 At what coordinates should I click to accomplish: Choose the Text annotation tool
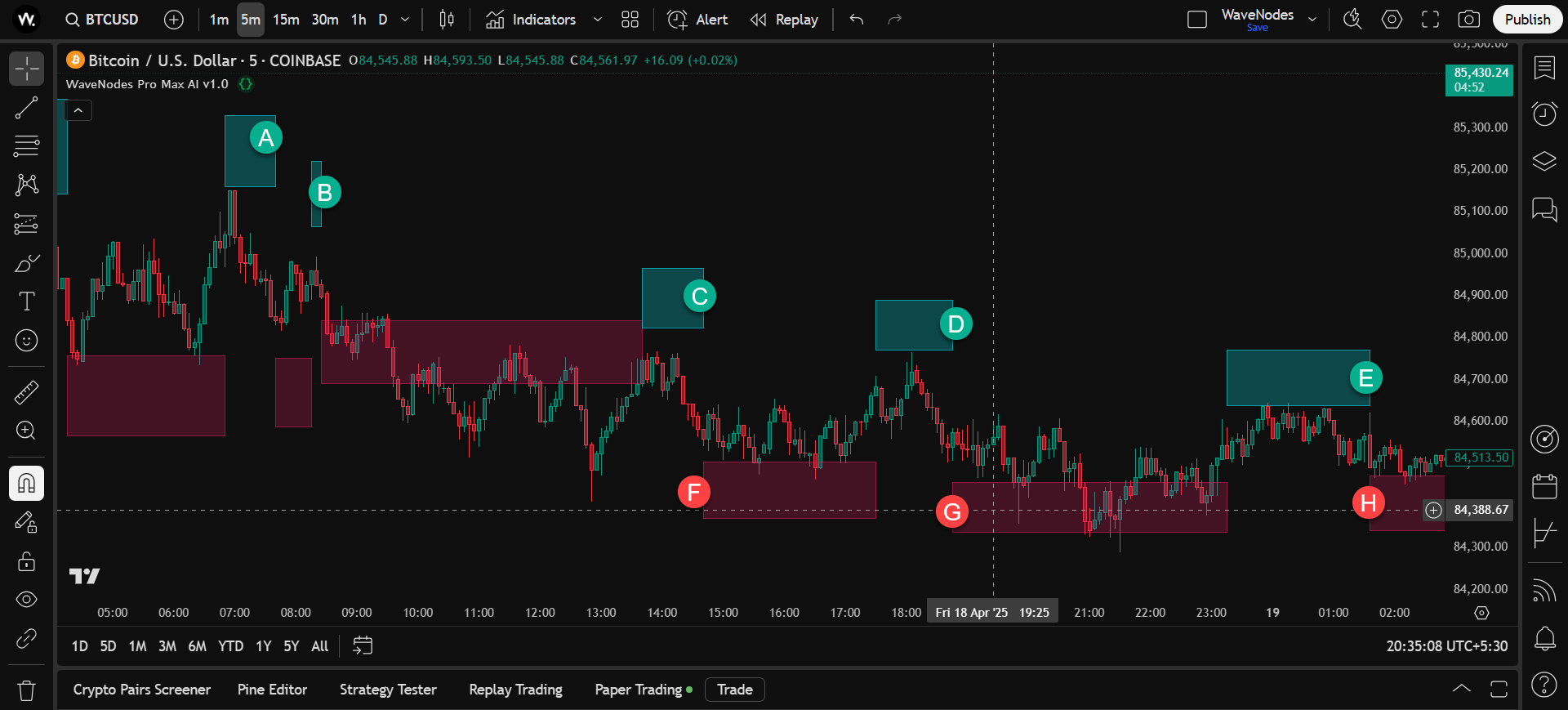coord(26,301)
